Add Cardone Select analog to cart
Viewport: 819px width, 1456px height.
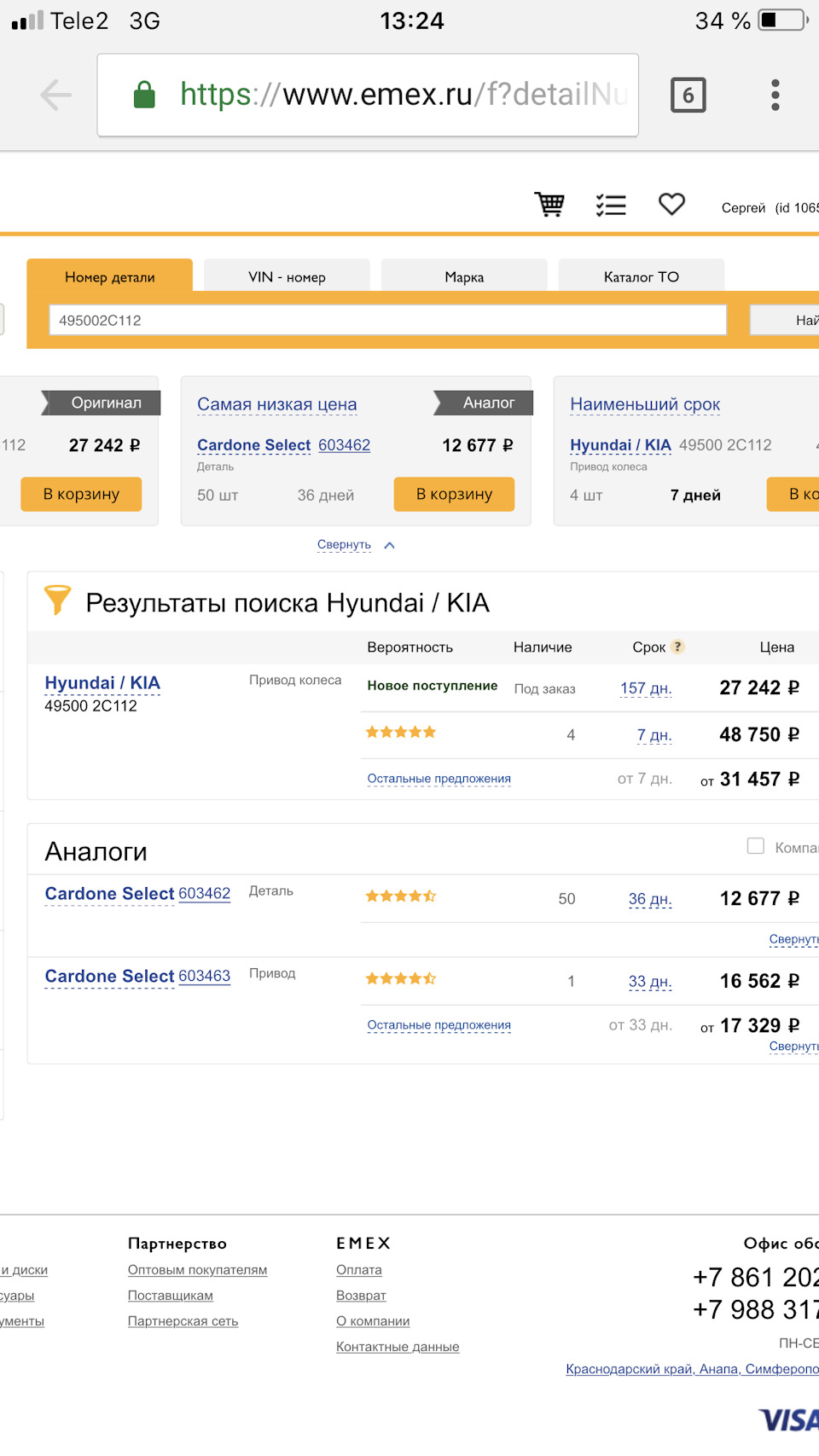click(x=454, y=495)
